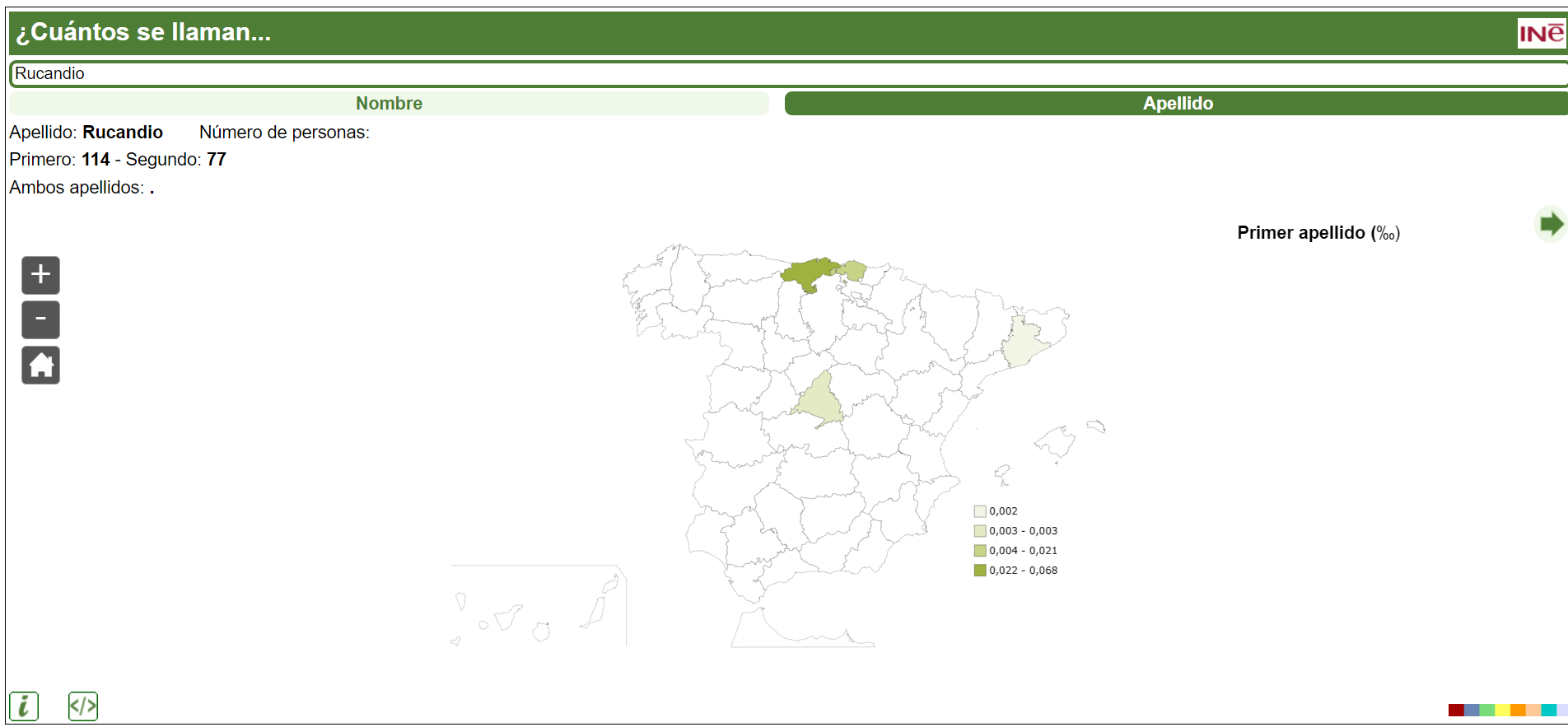Select the orange color swatch
The image size is (1568, 727).
click(1518, 710)
